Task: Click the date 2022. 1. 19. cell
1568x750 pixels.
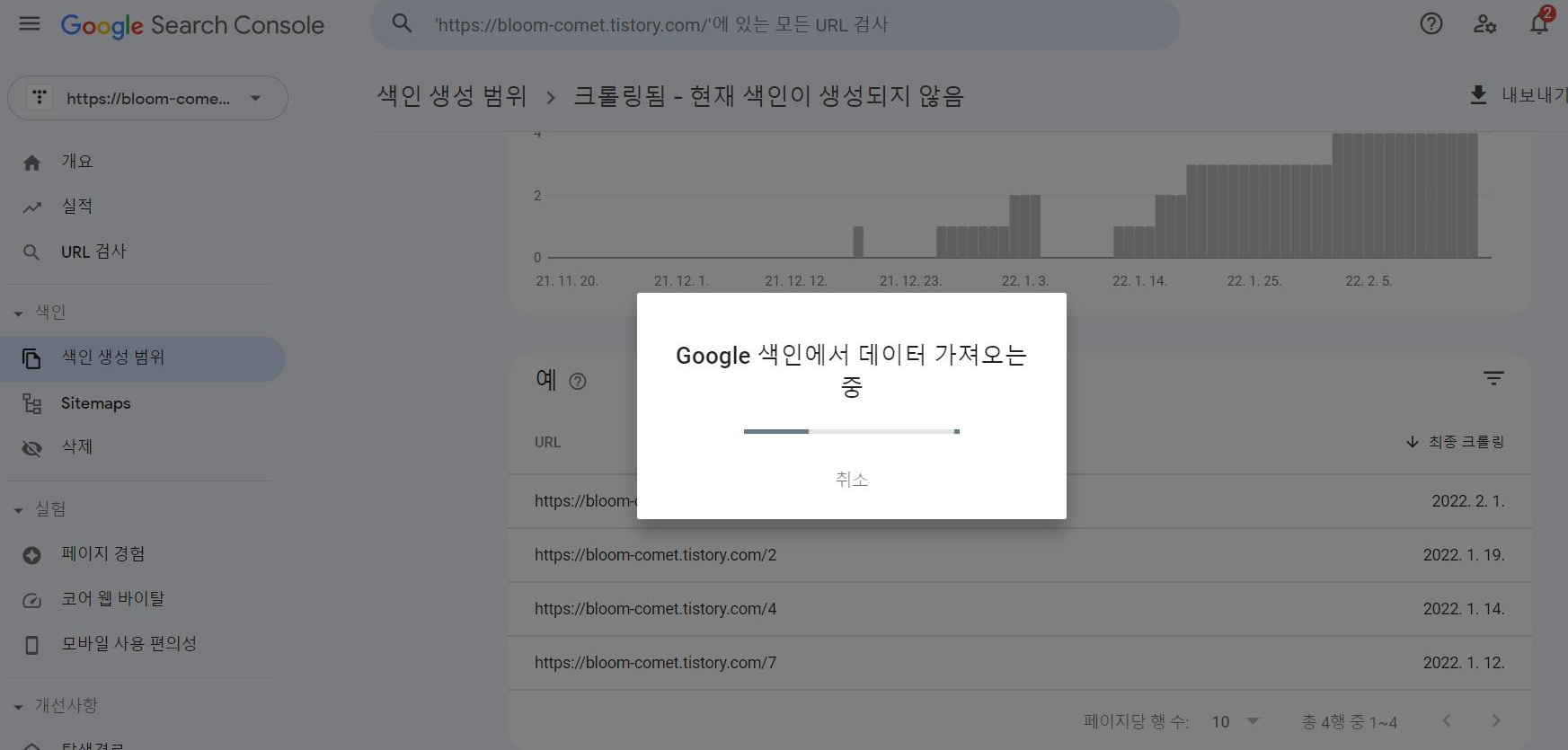Action: 1464,555
